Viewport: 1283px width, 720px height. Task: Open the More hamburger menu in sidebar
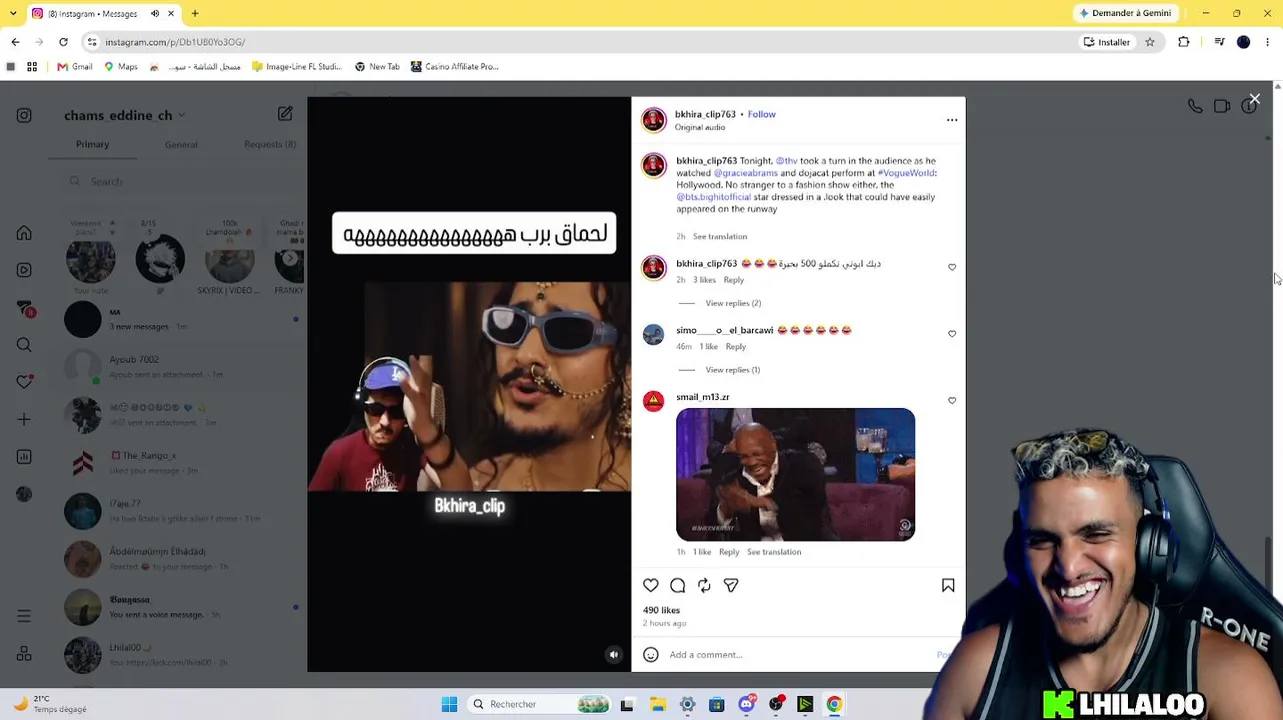24,617
